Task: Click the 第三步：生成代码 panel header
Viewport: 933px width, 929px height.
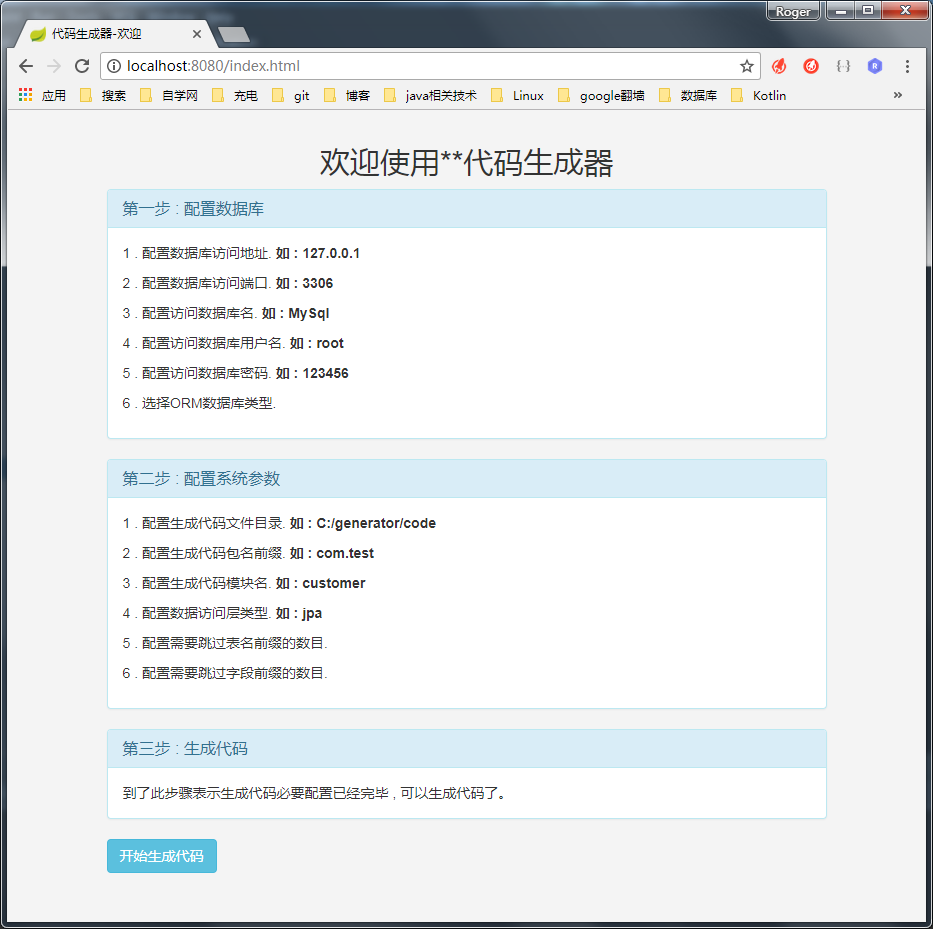Action: pos(466,749)
